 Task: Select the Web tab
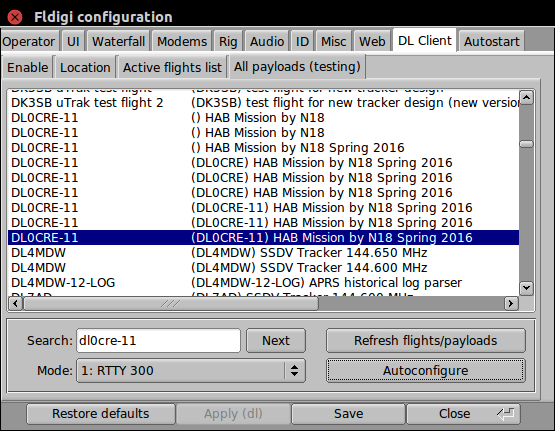pos(372,41)
